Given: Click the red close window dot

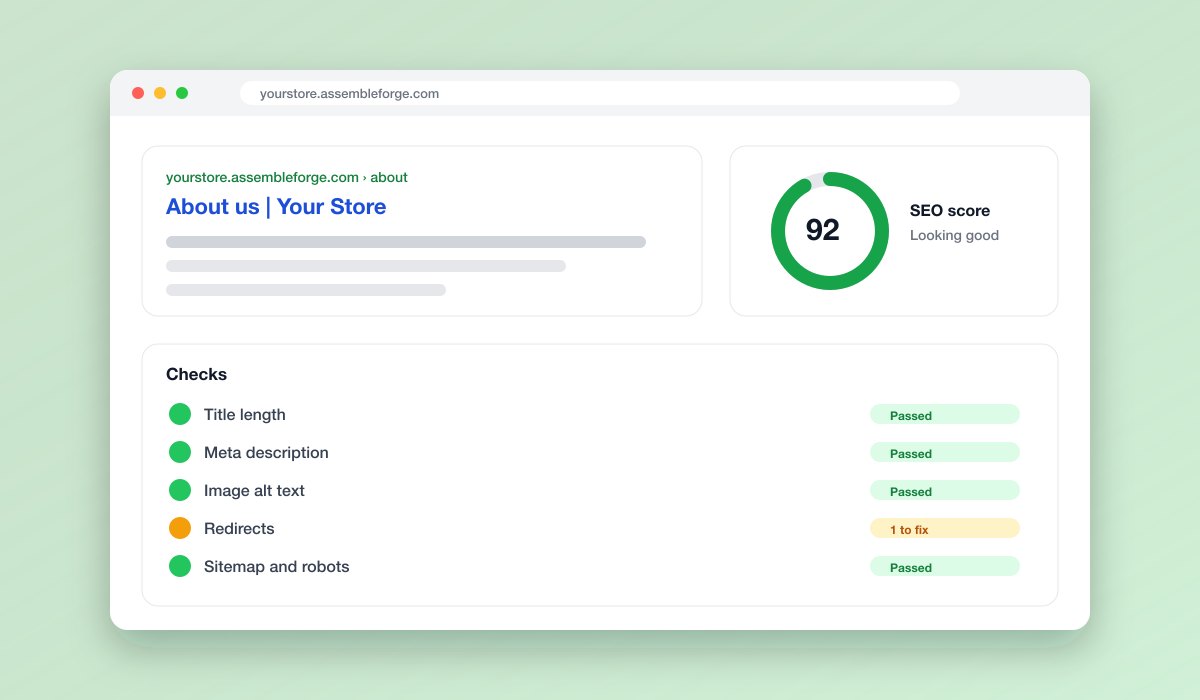Looking at the screenshot, I should (138, 93).
